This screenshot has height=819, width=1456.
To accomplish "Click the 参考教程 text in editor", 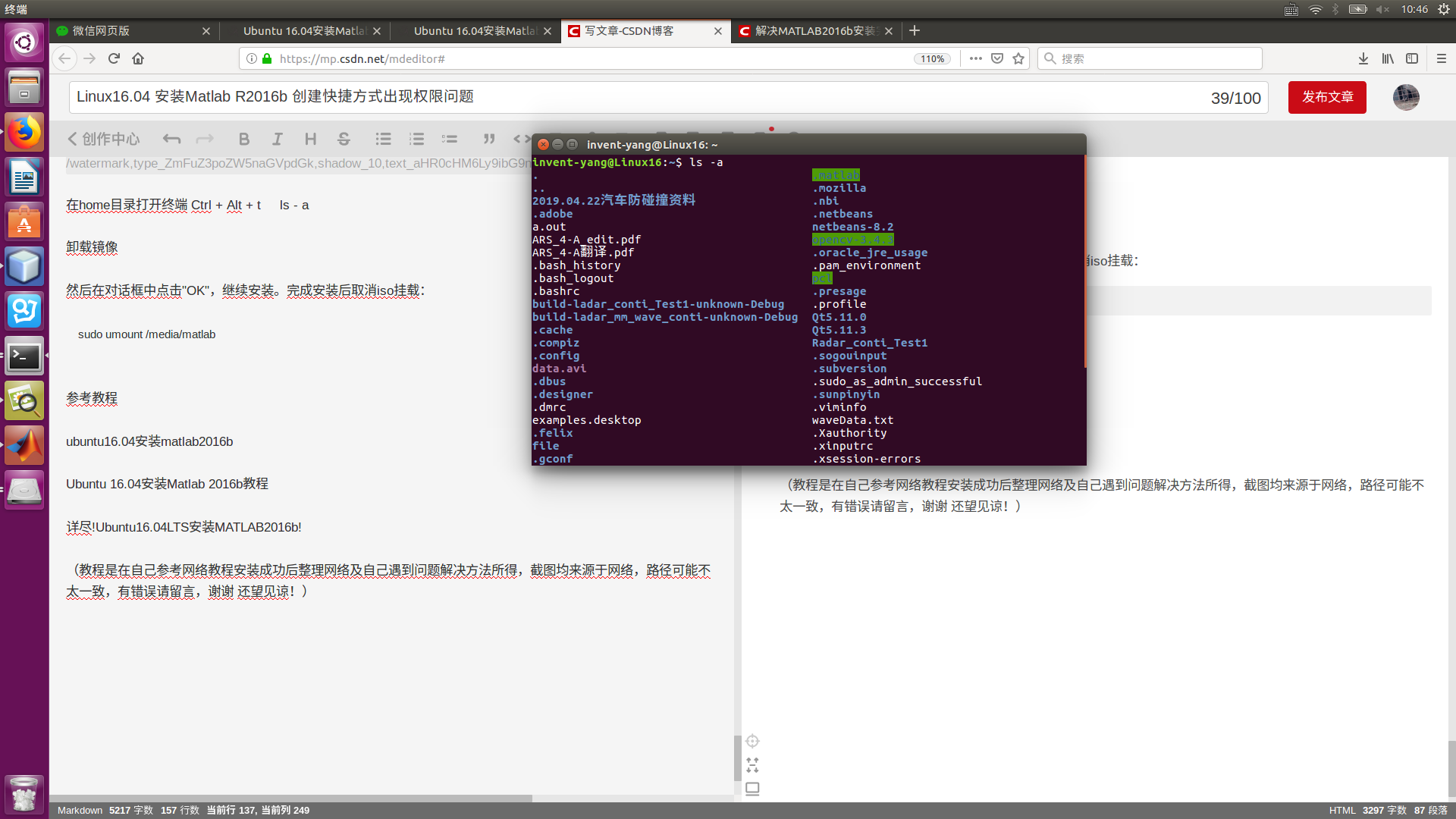I will (92, 398).
